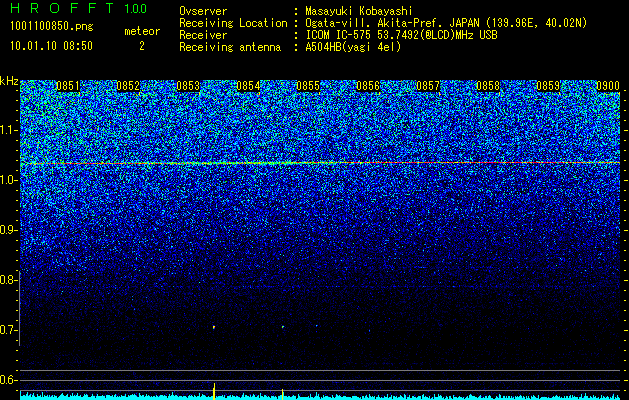Click the 0.7 kHz axis label
The image size is (629, 400).
click(7, 330)
